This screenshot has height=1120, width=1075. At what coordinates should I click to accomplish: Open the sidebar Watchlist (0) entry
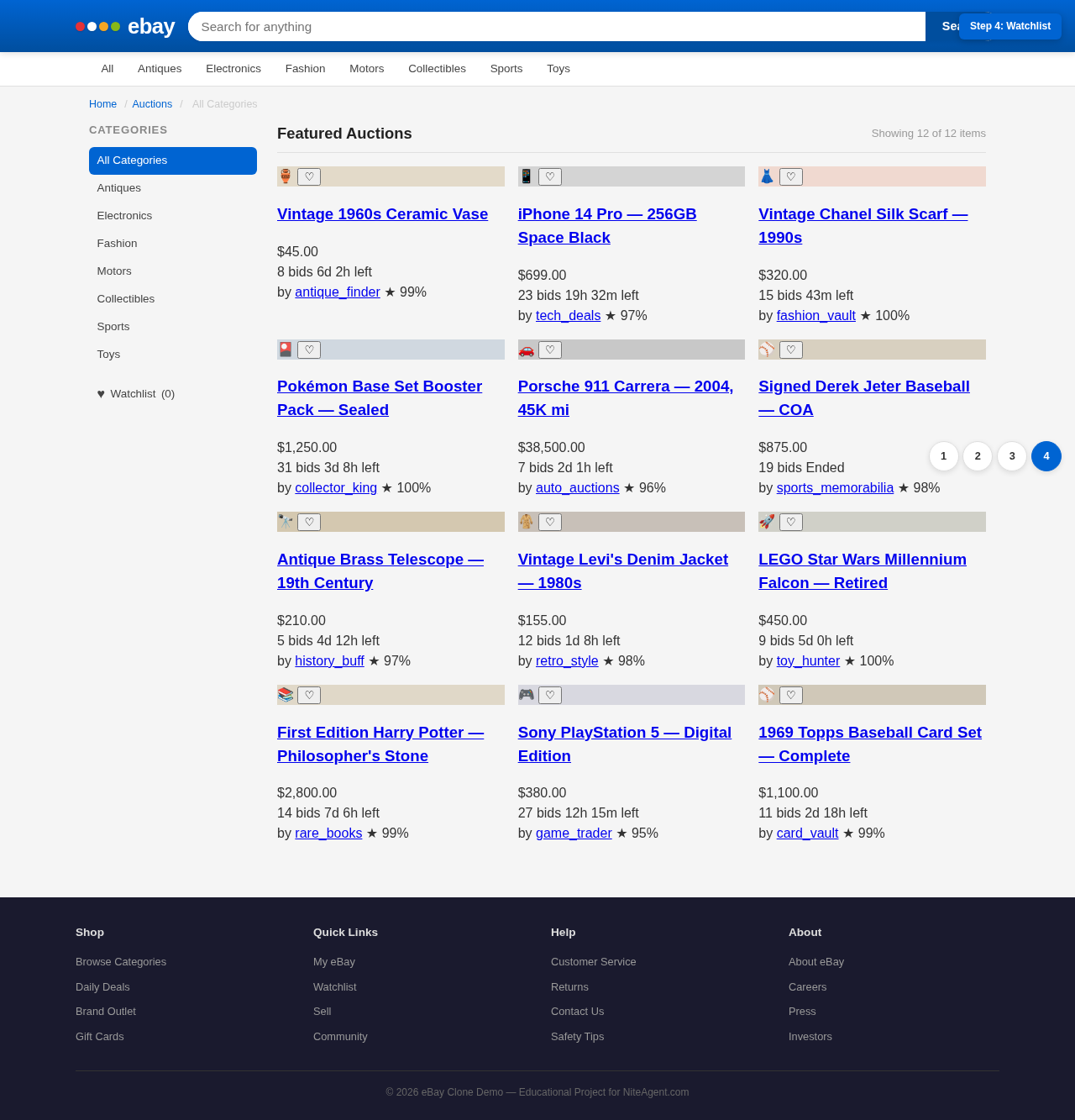tap(173, 393)
